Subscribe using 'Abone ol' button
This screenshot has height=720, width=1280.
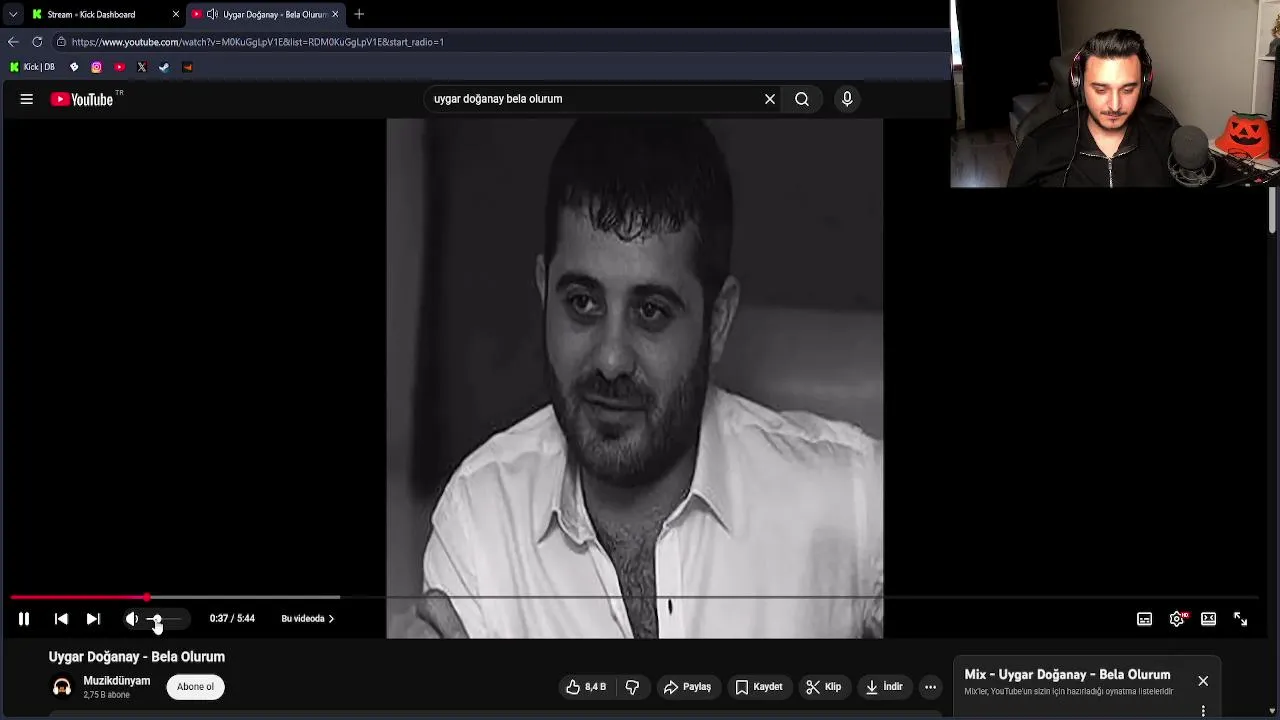(x=195, y=687)
